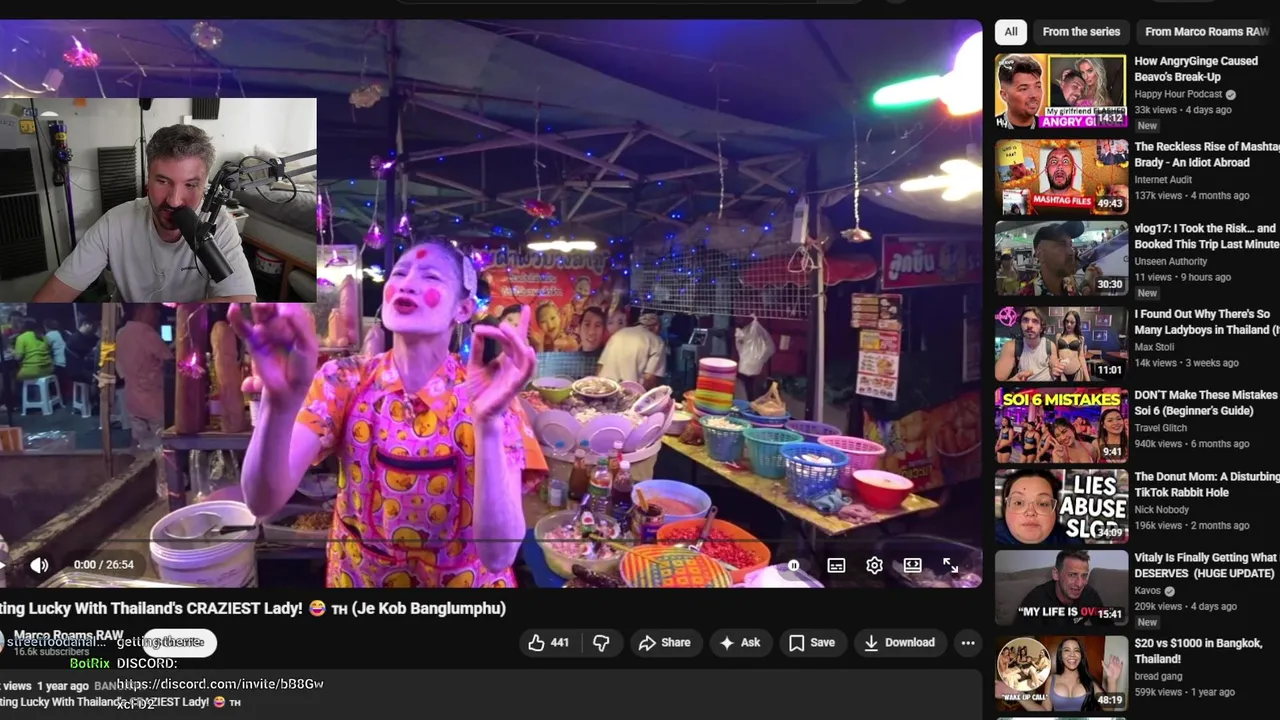Image resolution: width=1280 pixels, height=720 pixels.
Task: Open Ladyboys in Thailand video thumbnail
Action: pos(1061,343)
